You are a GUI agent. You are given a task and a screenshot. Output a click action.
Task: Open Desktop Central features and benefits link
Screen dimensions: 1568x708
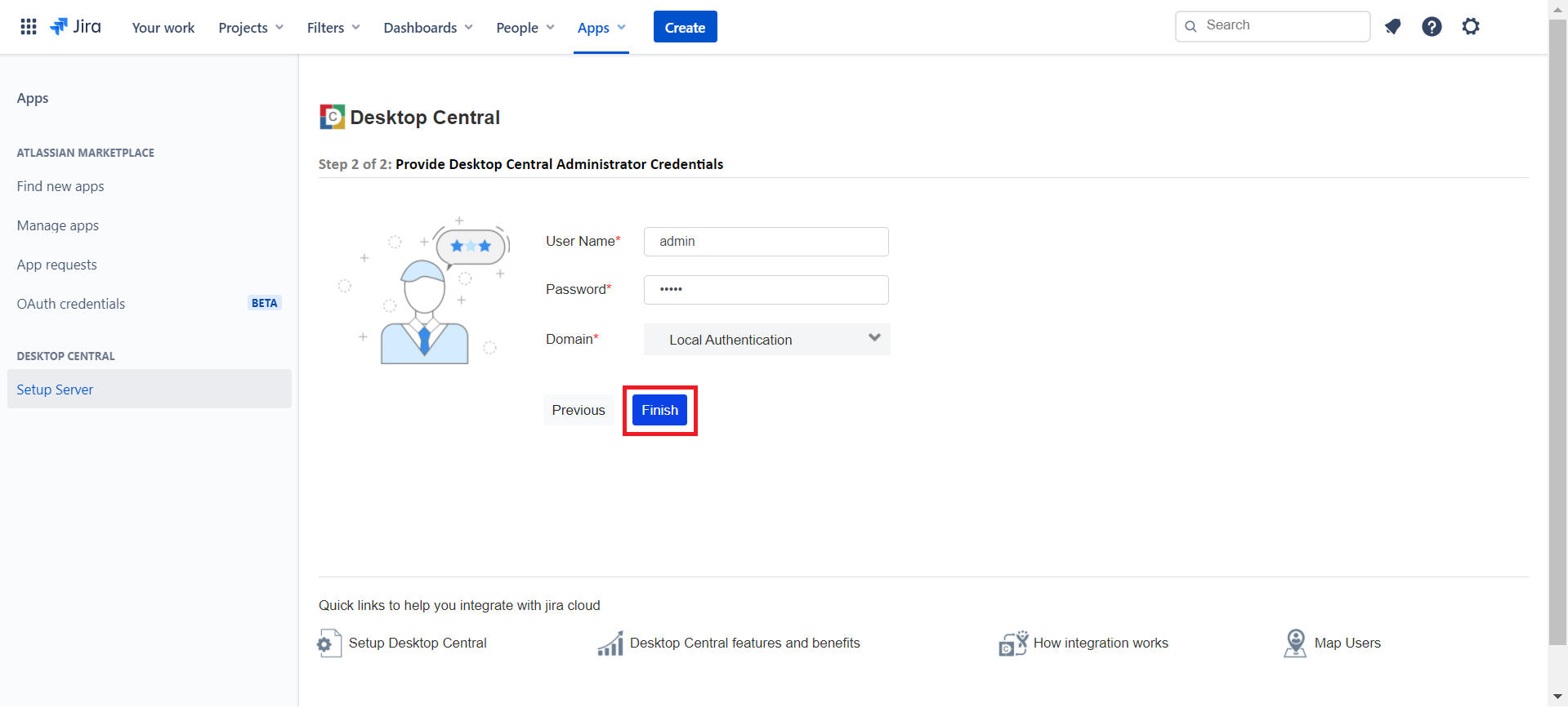pos(745,643)
